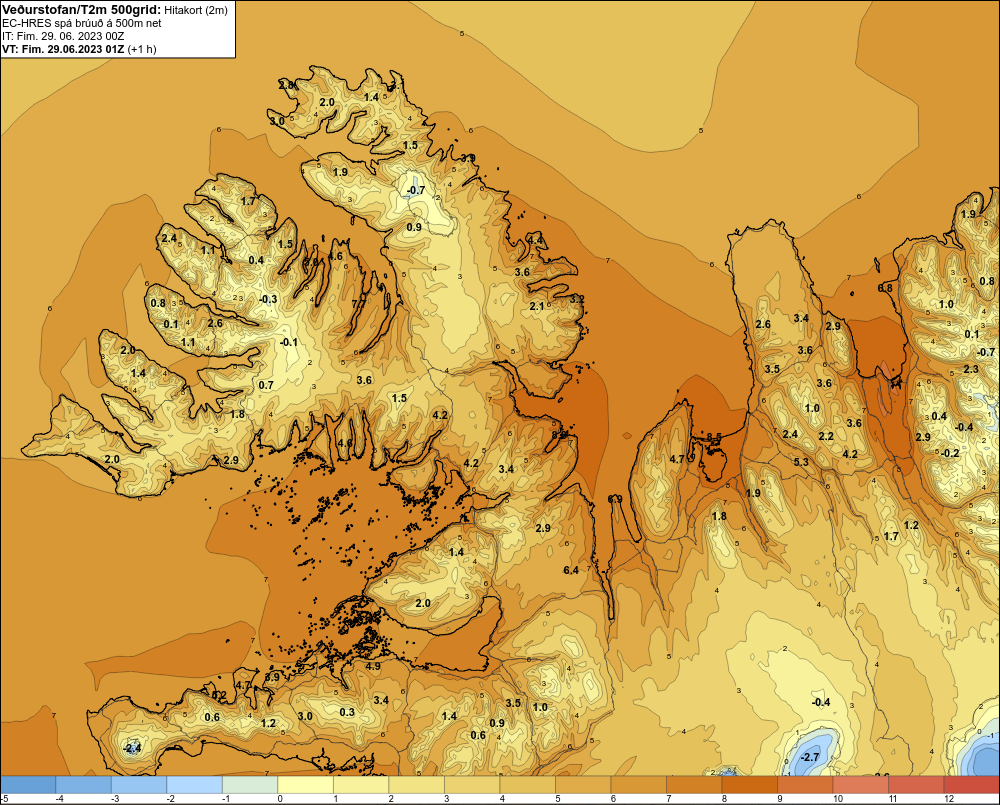Select legend swatch between -3 and -2
The width and height of the screenshot is (1000, 805).
[139, 785]
